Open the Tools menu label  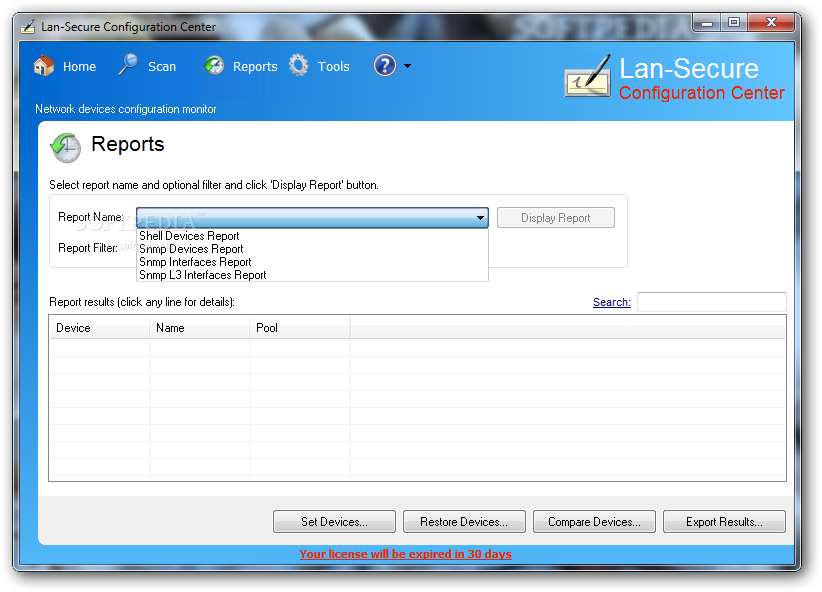(333, 67)
